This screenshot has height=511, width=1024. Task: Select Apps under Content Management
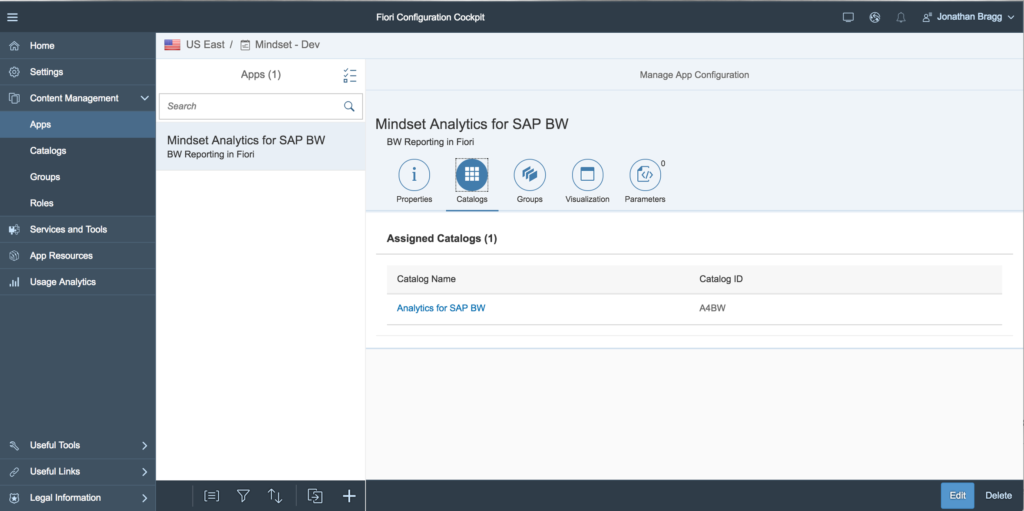click(x=78, y=124)
